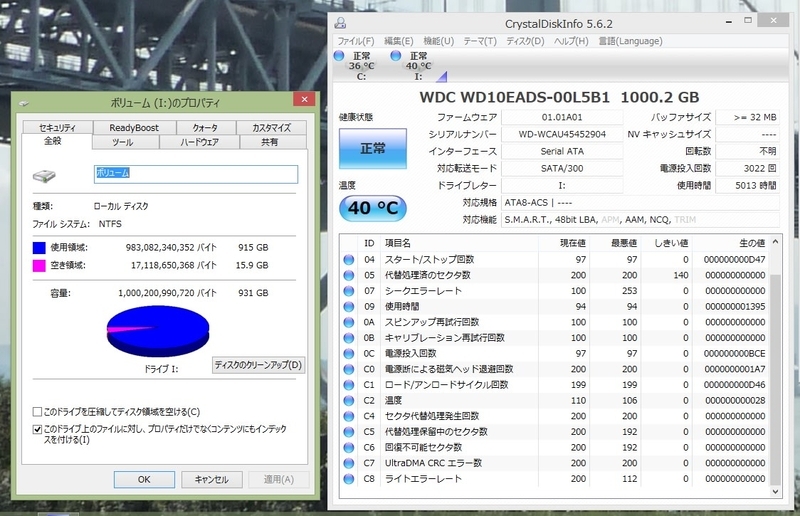Screen dimensions: 800x516
Task: Click ディスクのクリーンアップ(D) button
Action: (x=258, y=365)
